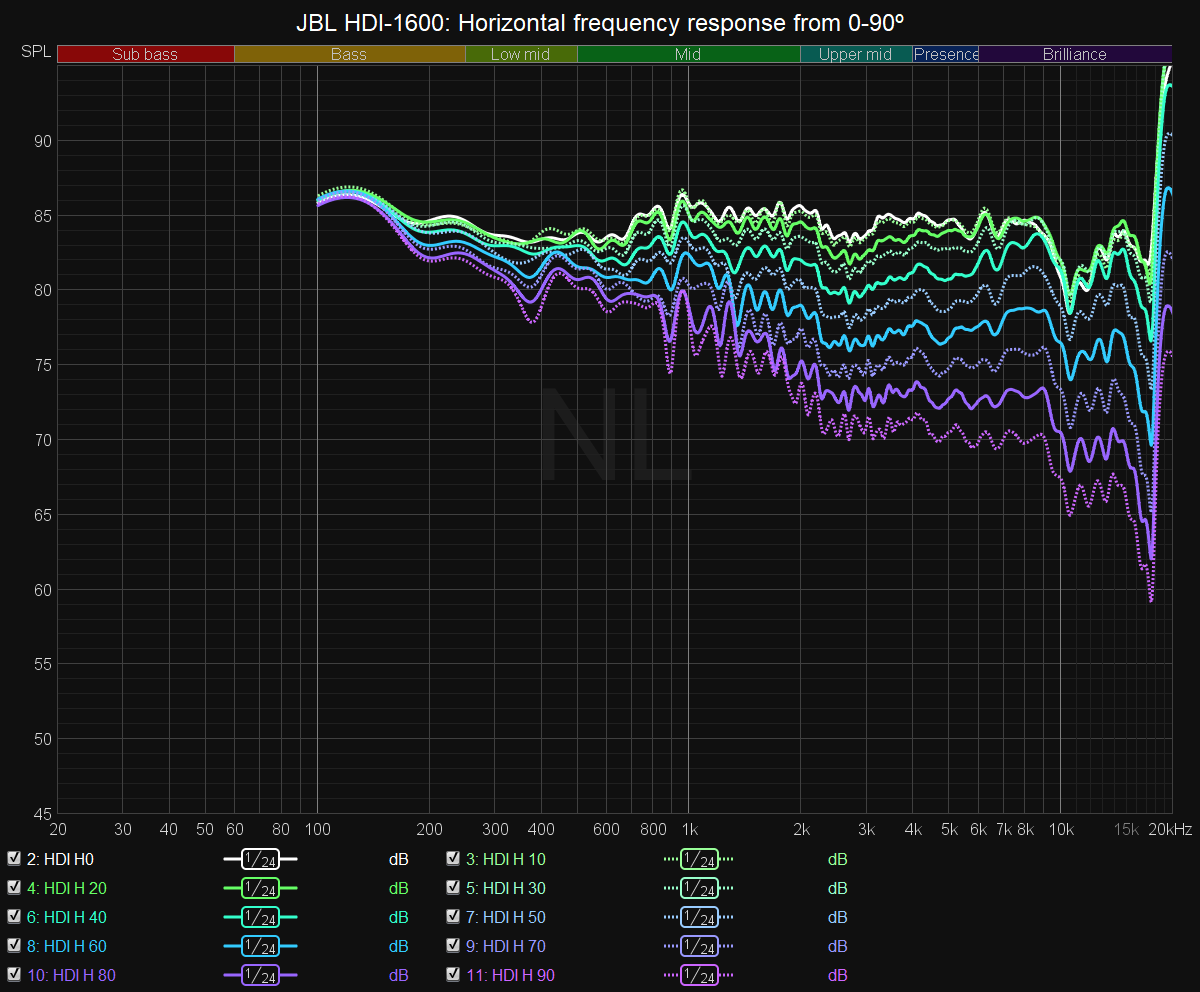1200x992 pixels.
Task: Click the Bass frequency band bar
Action: [349, 54]
